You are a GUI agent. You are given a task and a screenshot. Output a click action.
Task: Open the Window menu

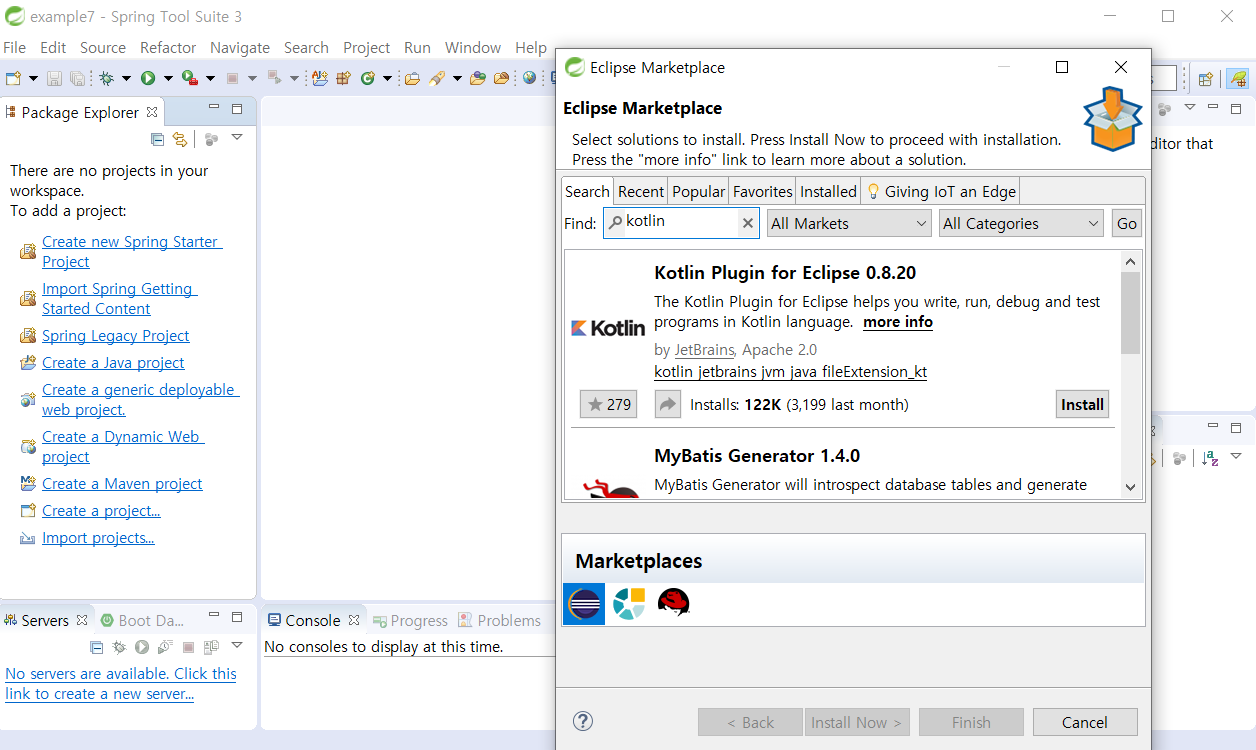(473, 47)
